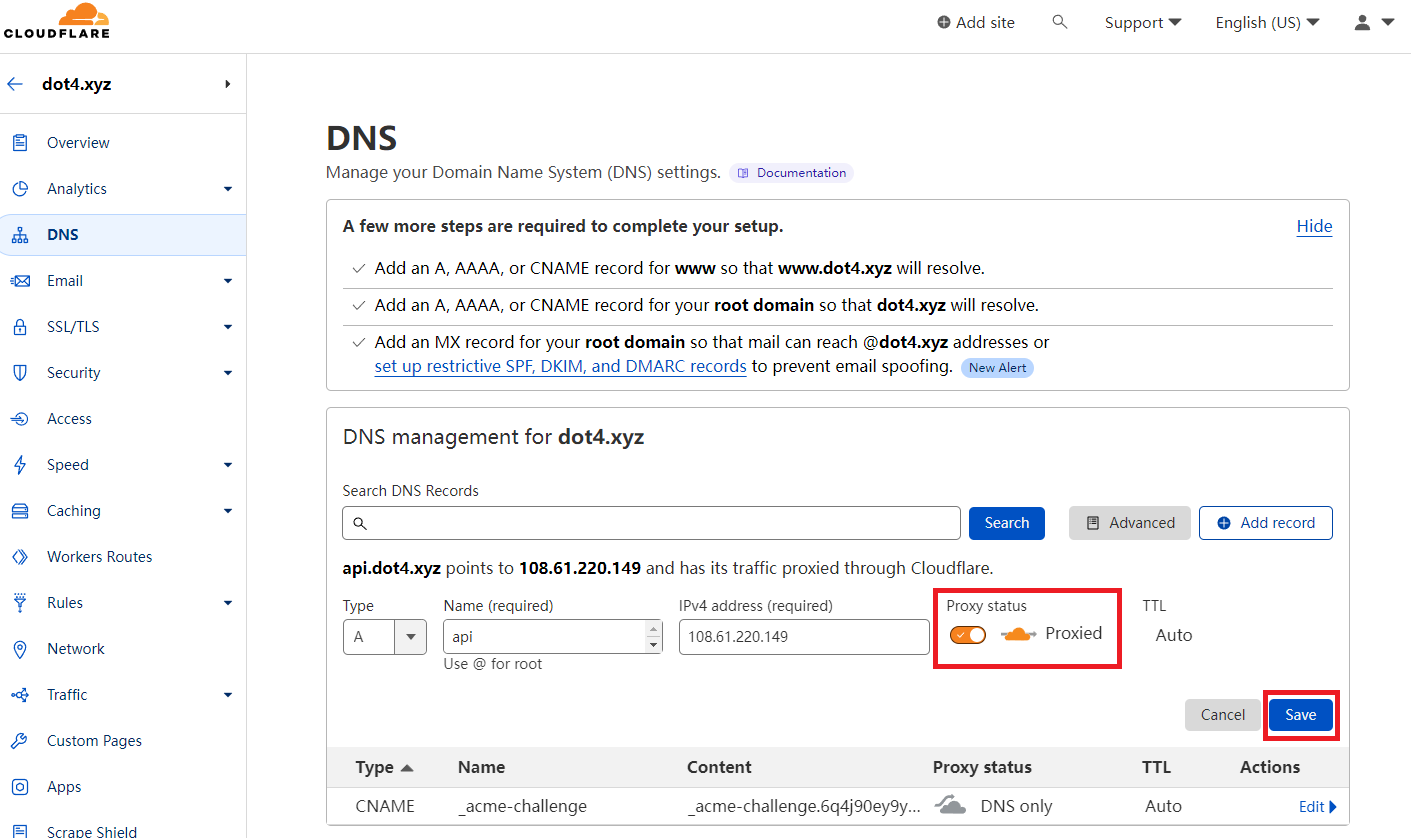Click the Rules funnel icon
The height and width of the screenshot is (838, 1411).
coord(19,603)
